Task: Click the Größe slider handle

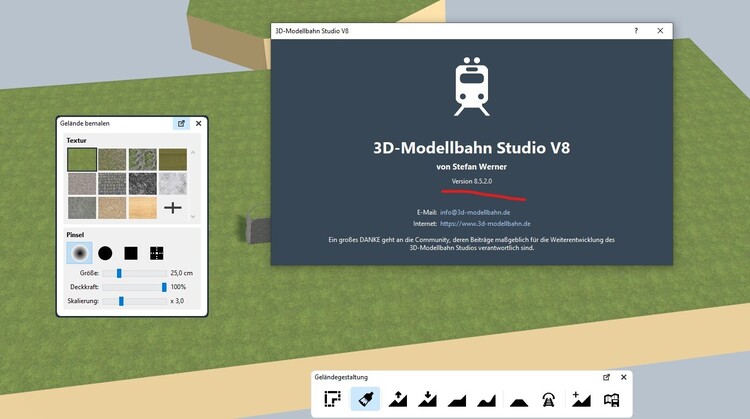Action: (x=119, y=273)
